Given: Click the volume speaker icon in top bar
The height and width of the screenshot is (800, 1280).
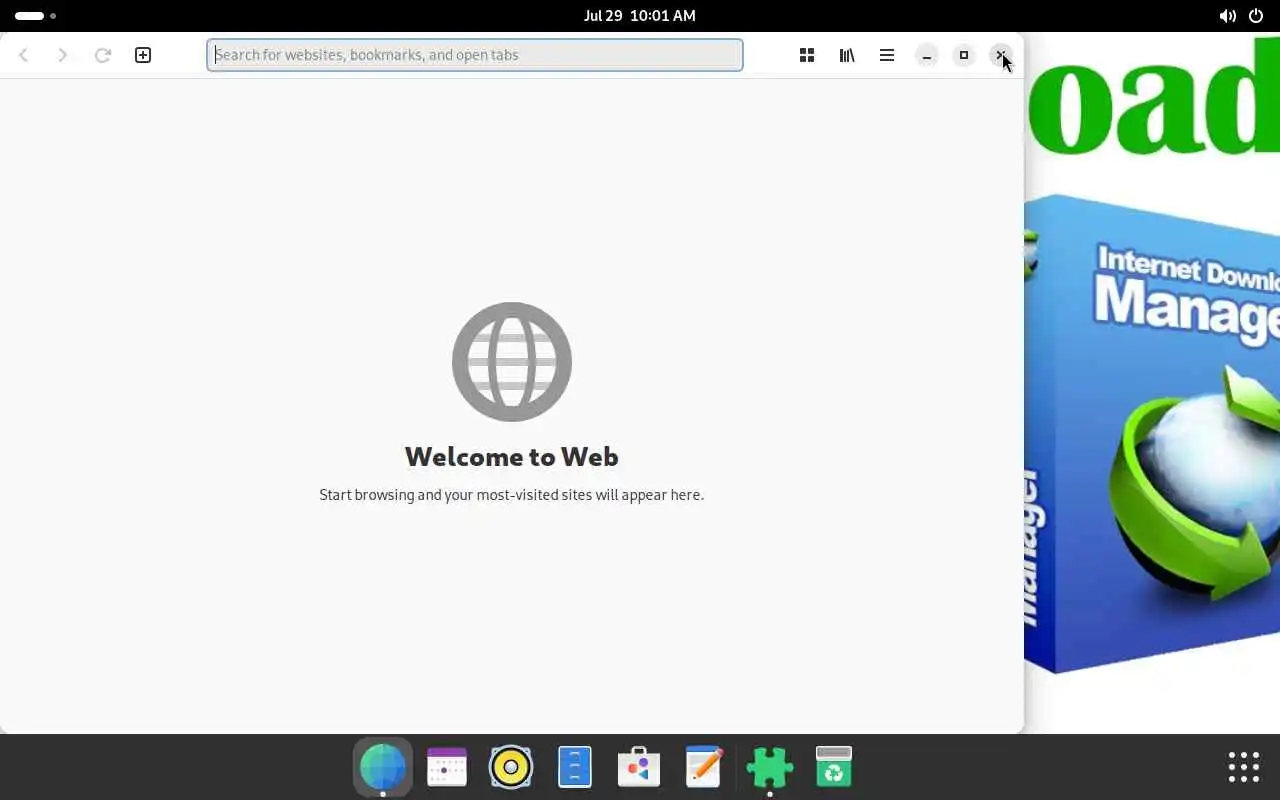Looking at the screenshot, I should tap(1227, 16).
